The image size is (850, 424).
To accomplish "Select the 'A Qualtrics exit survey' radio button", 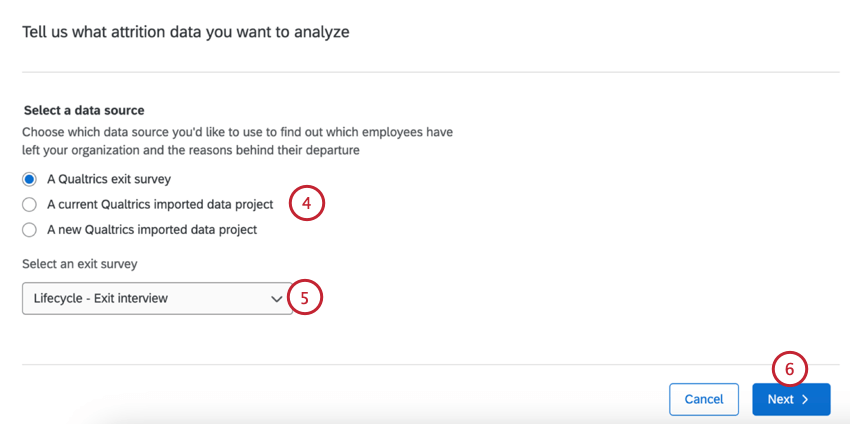I will point(29,180).
